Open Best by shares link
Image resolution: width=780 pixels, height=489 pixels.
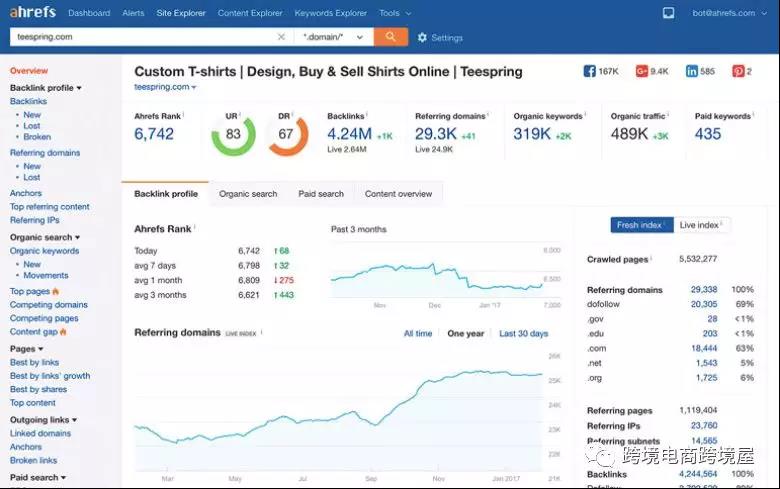38,390
